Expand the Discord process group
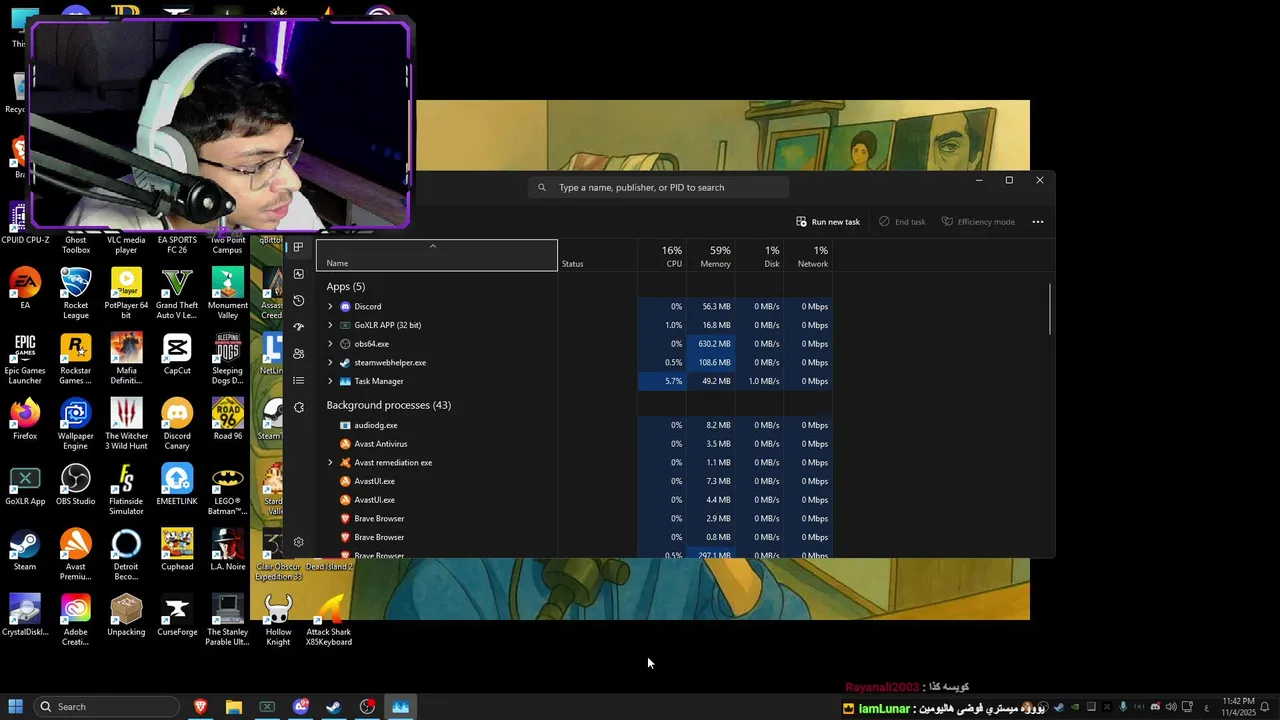This screenshot has width=1280, height=720. (330, 307)
